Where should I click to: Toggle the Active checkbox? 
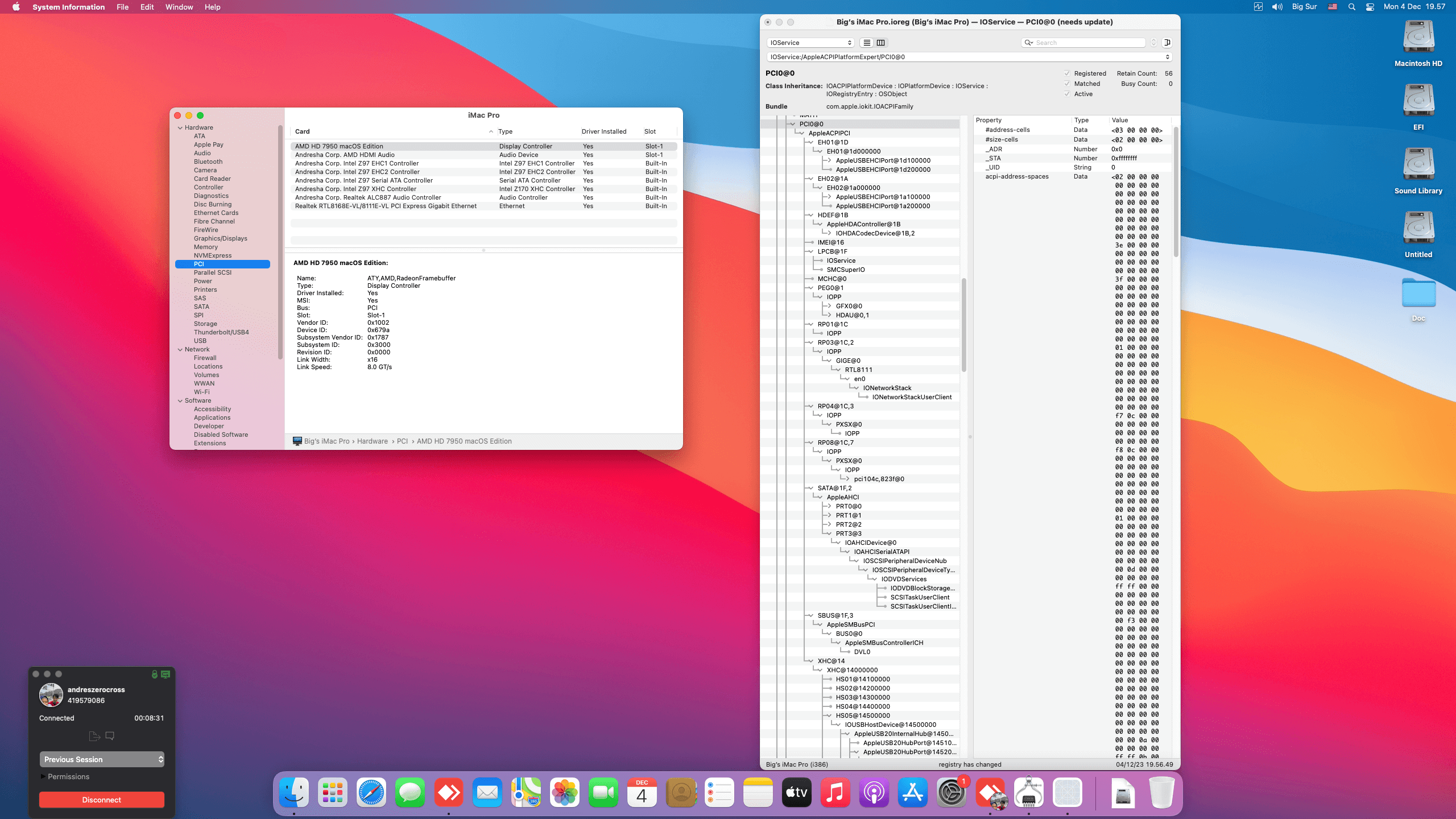pyautogui.click(x=1067, y=94)
